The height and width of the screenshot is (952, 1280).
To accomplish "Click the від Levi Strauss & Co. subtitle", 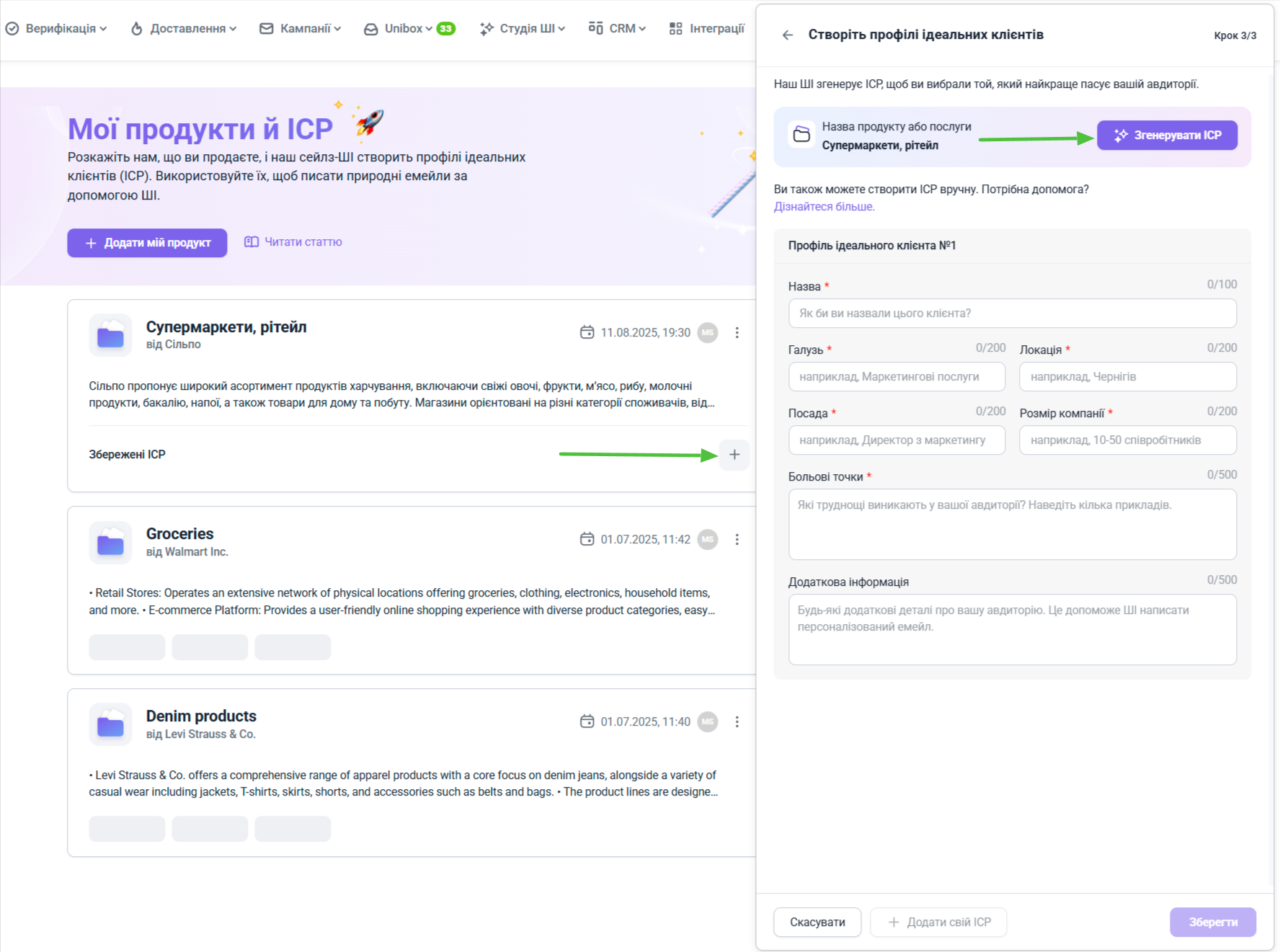I will 201,734.
